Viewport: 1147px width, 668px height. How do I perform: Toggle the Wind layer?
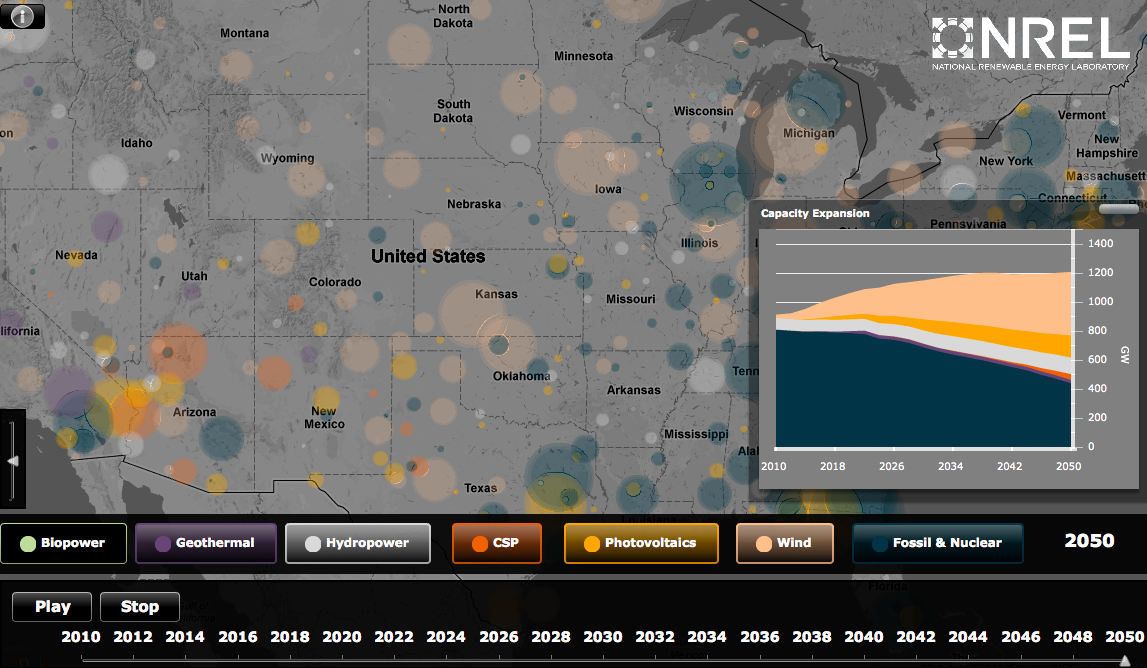[x=784, y=543]
